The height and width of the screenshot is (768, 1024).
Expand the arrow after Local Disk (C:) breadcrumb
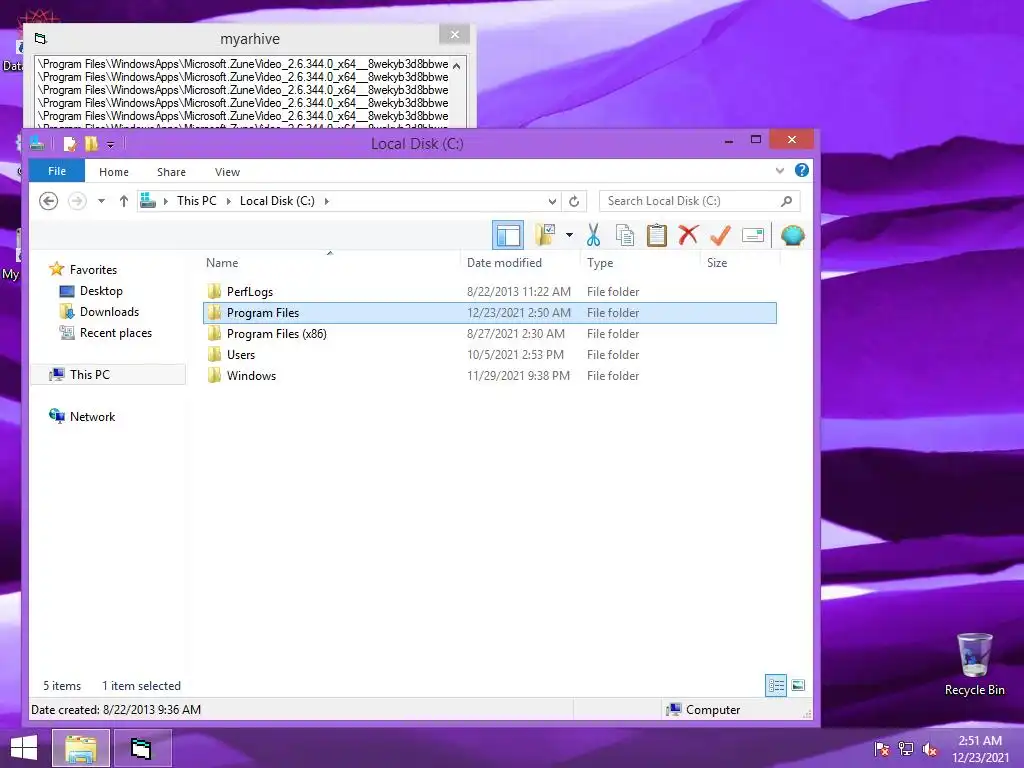pyautogui.click(x=327, y=201)
